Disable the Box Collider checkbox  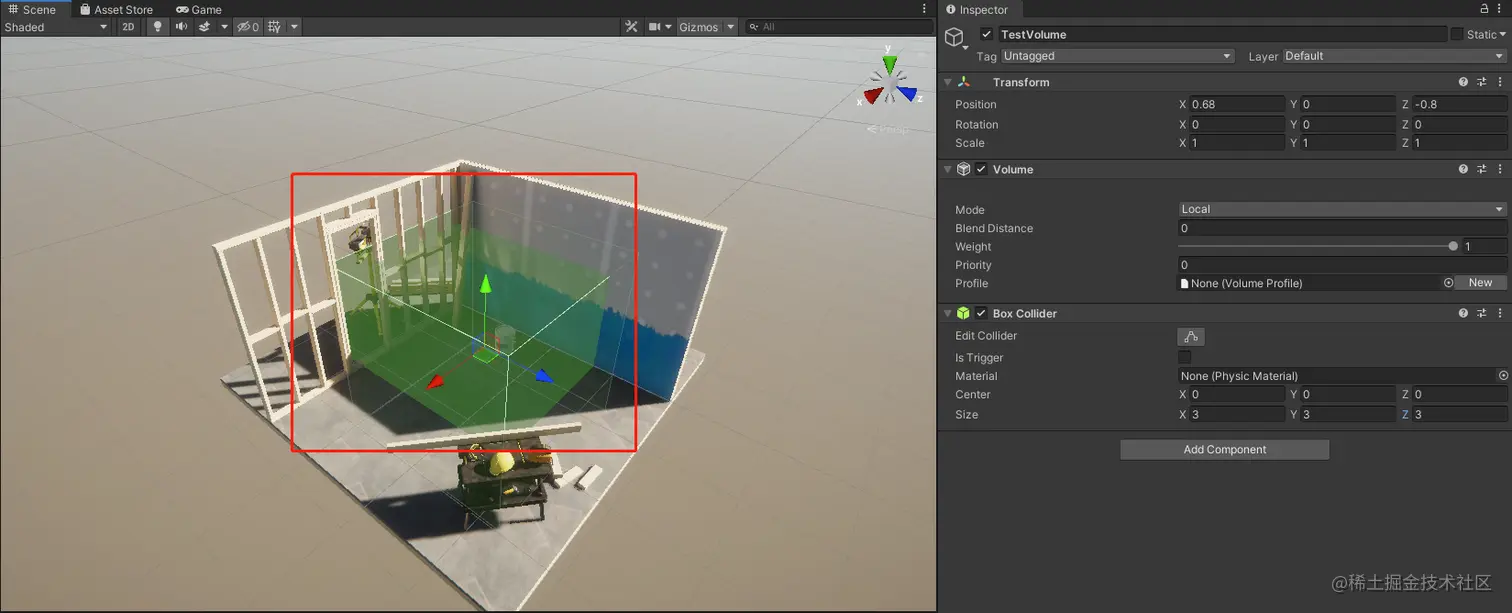pyautogui.click(x=982, y=313)
